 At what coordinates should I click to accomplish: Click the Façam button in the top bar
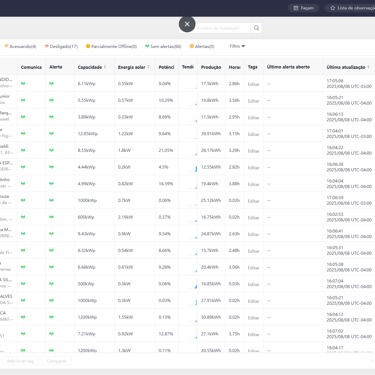(303, 8)
